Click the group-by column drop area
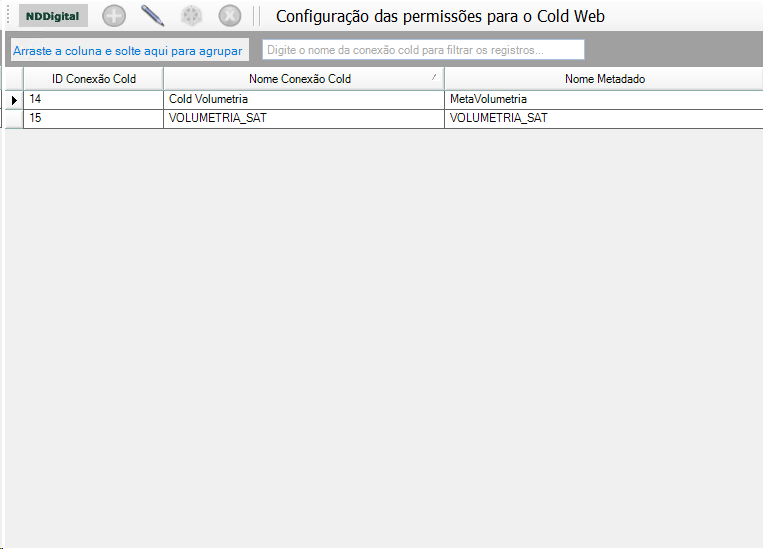This screenshot has width=763, height=549. pos(130,50)
